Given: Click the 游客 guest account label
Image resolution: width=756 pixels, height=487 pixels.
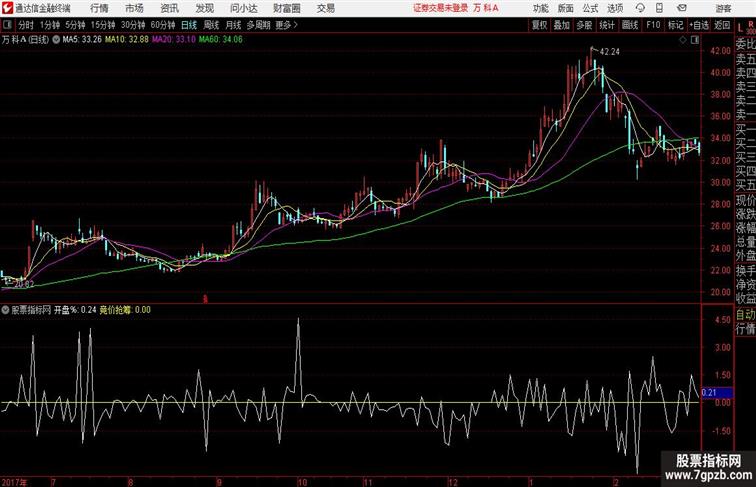Looking at the screenshot, I should [723, 8].
